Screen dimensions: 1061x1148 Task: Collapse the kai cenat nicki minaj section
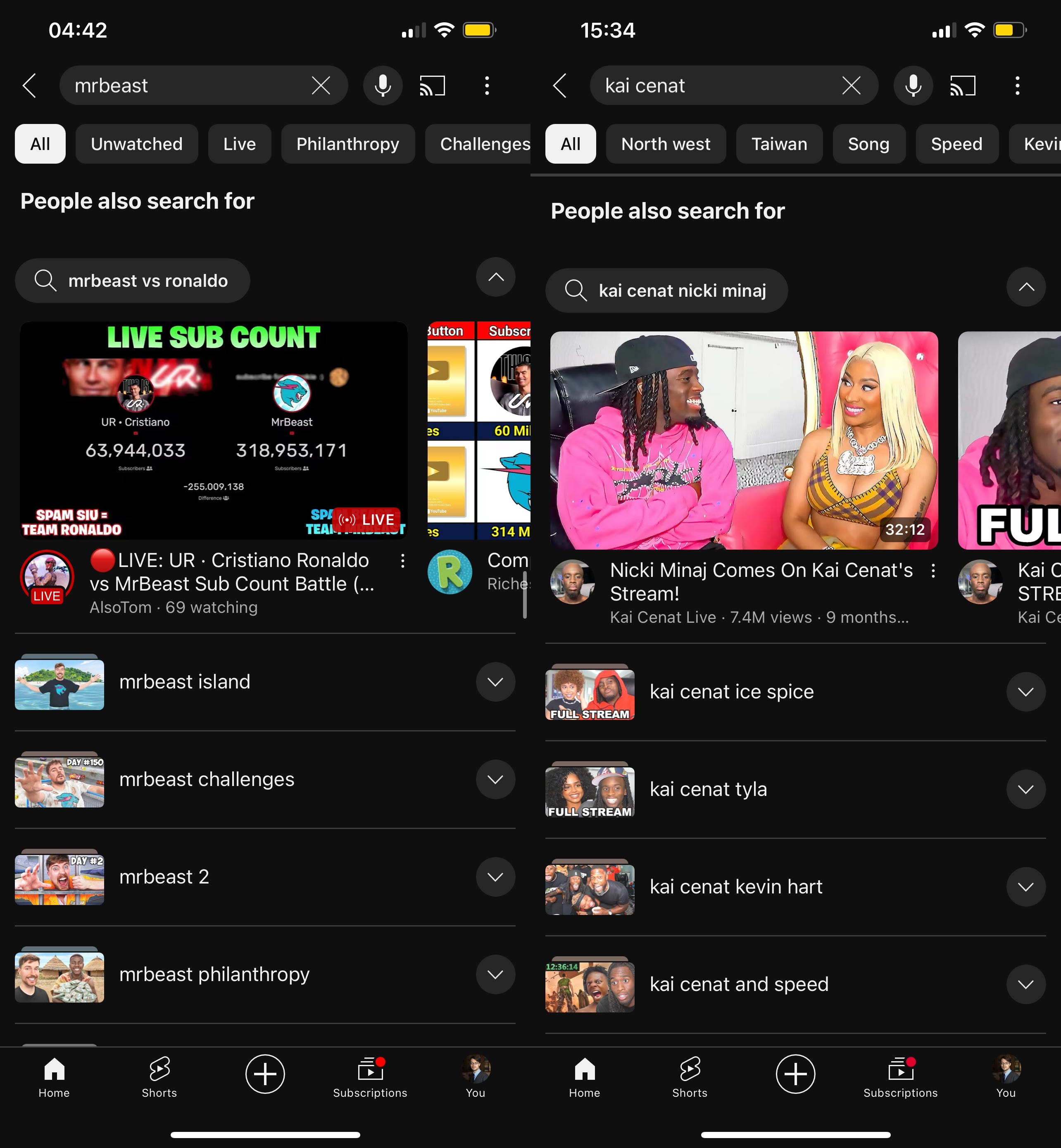click(1026, 286)
